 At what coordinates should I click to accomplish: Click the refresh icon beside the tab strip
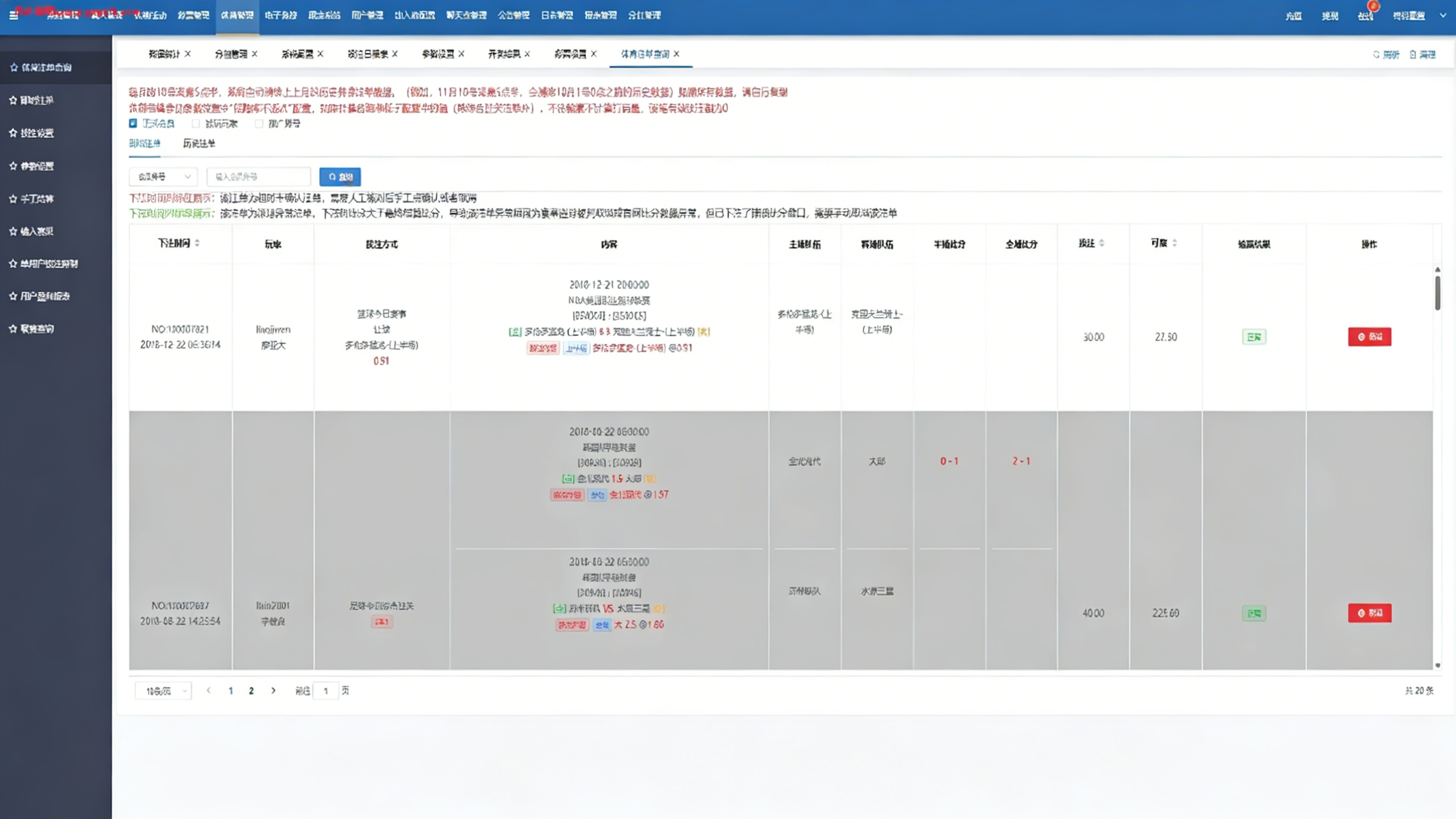[1377, 54]
